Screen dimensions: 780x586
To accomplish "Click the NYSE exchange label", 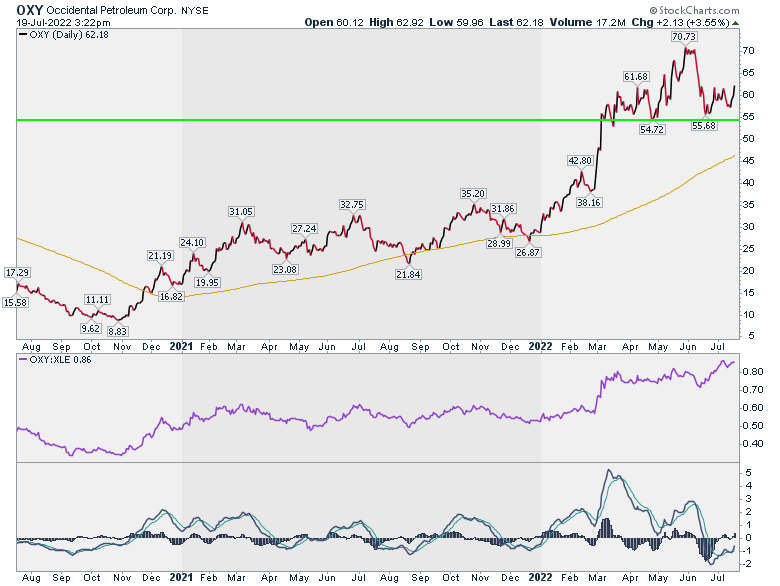I will (195, 10).
